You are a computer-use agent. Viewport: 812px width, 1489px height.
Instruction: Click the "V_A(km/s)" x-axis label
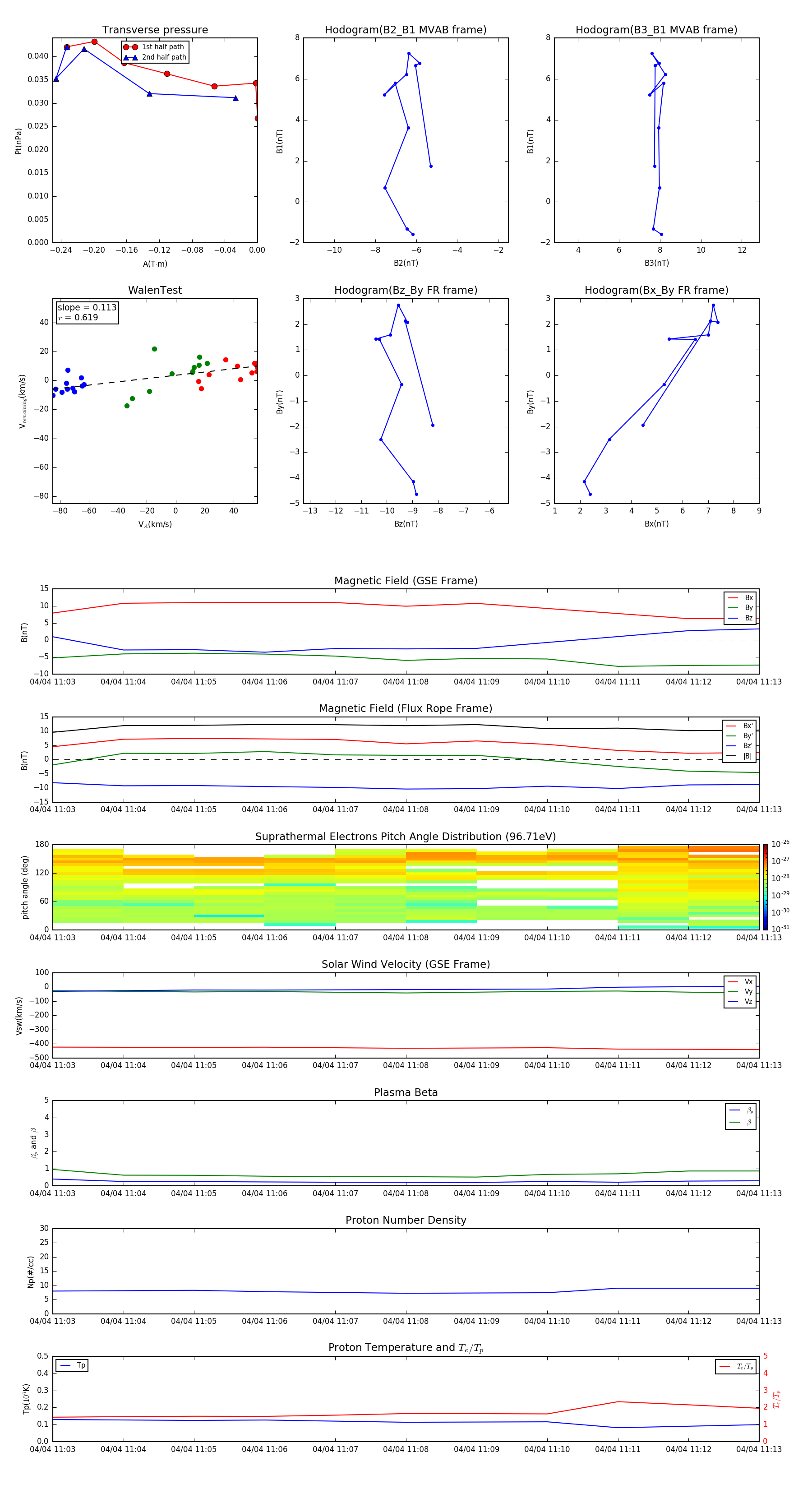pyautogui.click(x=155, y=524)
